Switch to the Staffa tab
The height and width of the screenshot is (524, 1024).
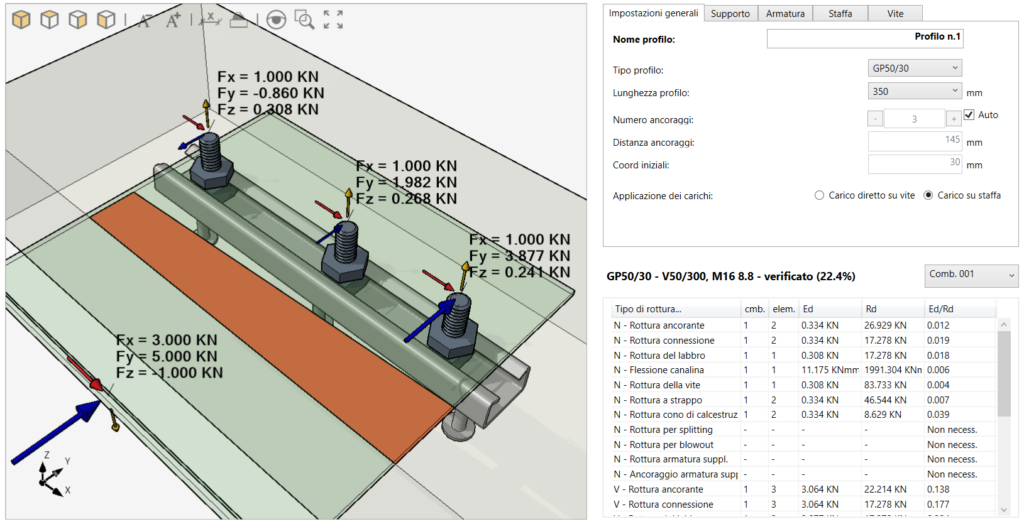pos(840,13)
